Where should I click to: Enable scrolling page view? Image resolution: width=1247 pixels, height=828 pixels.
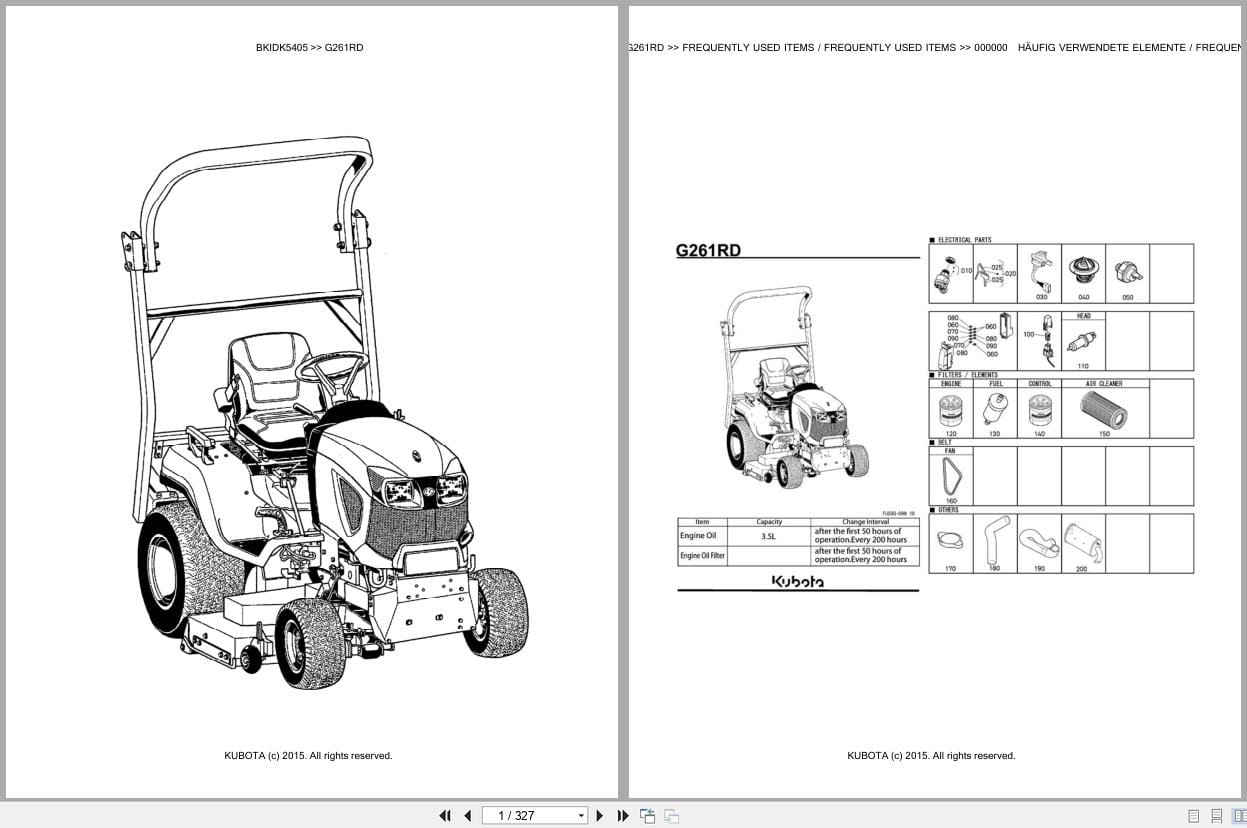(x=1216, y=816)
